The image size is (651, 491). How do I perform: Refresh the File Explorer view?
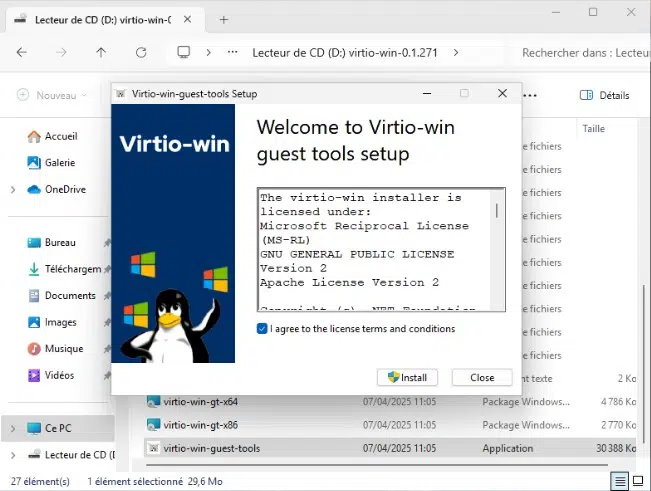(141, 52)
